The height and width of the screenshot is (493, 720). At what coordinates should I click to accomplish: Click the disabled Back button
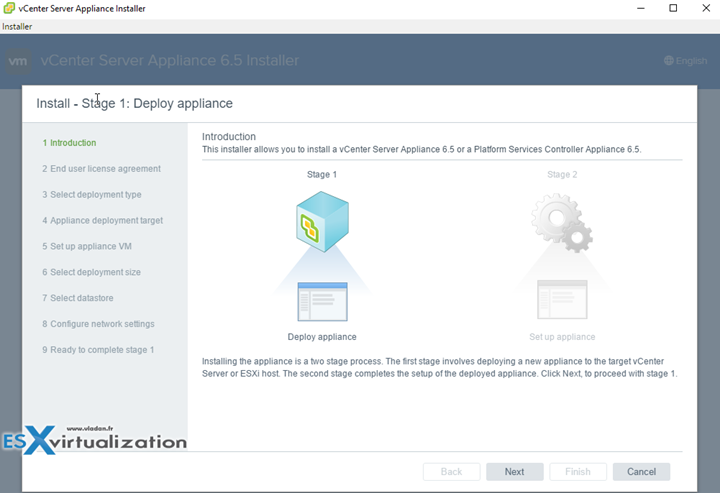451,472
